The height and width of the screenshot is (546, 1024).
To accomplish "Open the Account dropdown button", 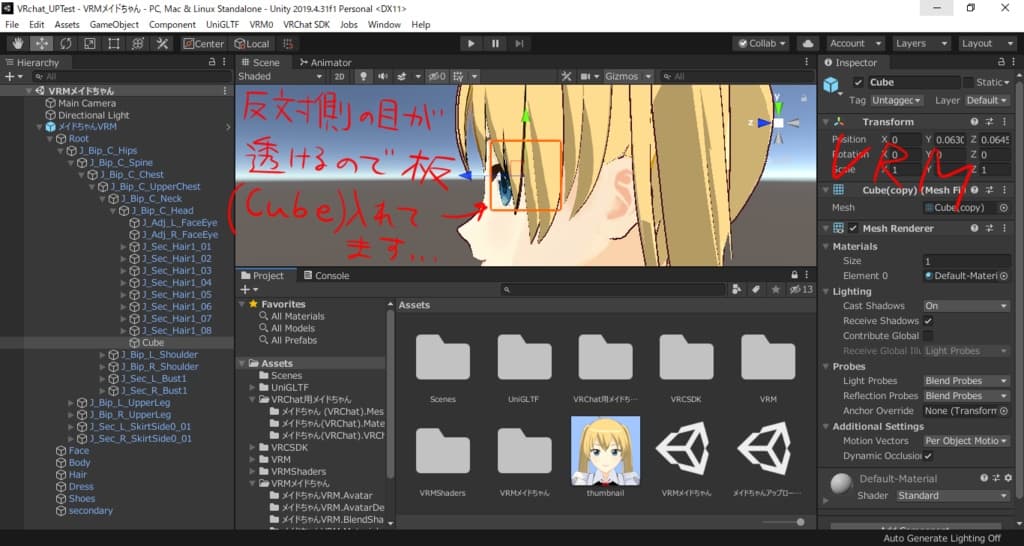I will point(854,44).
